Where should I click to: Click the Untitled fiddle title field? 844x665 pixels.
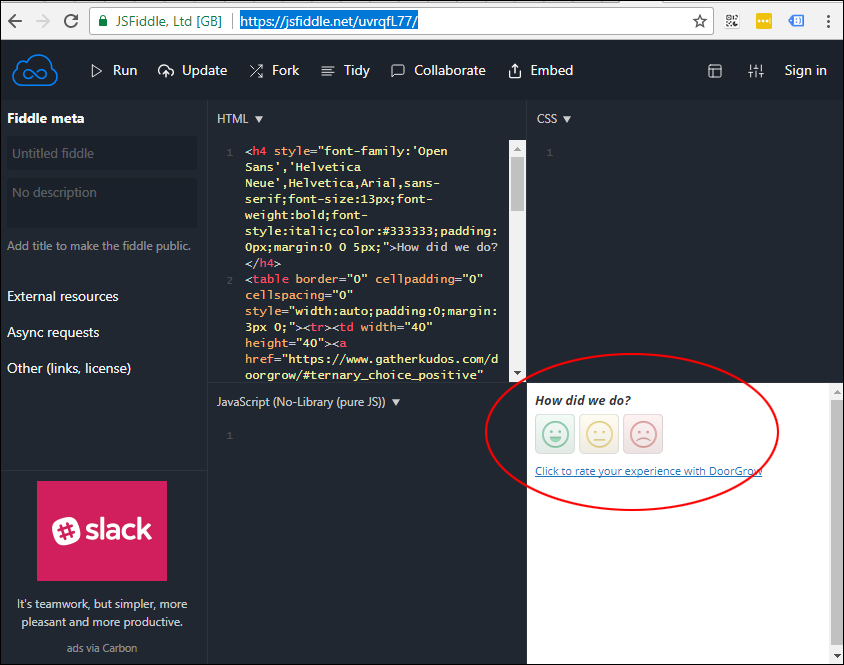[x=102, y=154]
